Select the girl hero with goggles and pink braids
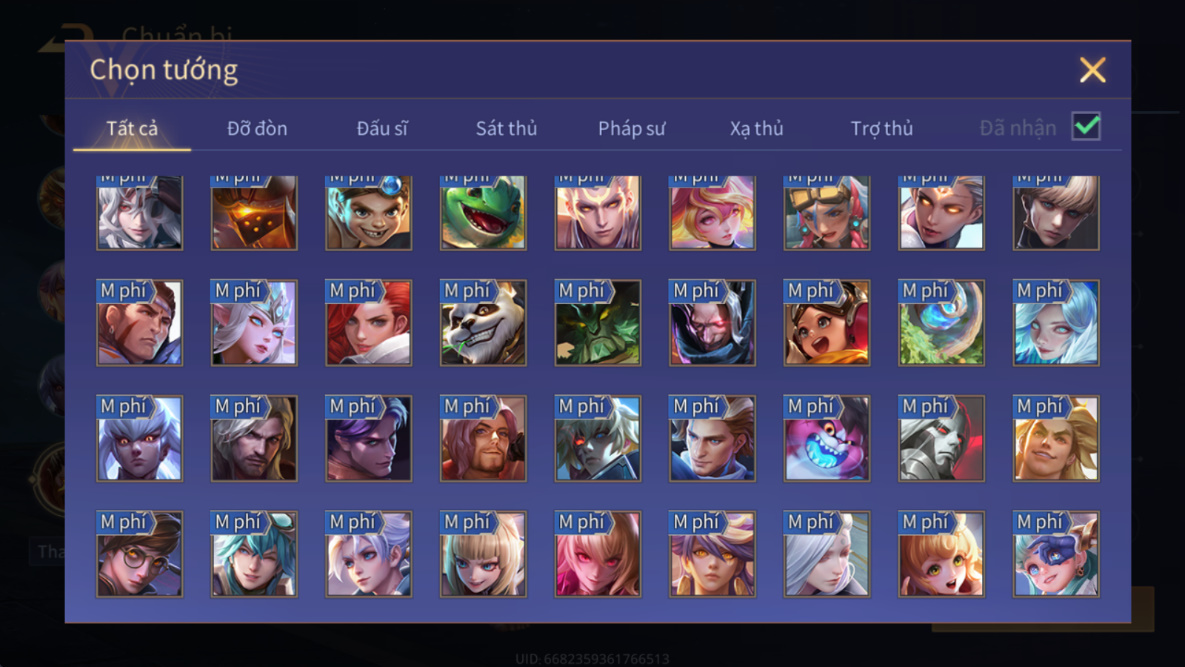 click(x=827, y=212)
